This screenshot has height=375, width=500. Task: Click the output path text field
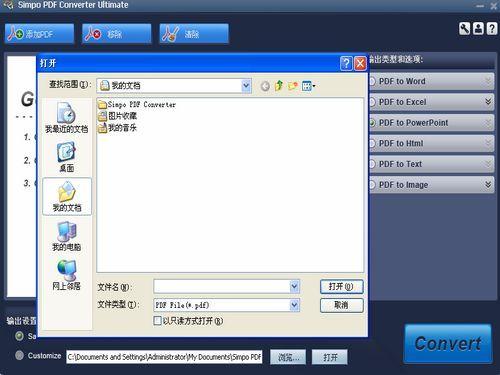coord(164,357)
